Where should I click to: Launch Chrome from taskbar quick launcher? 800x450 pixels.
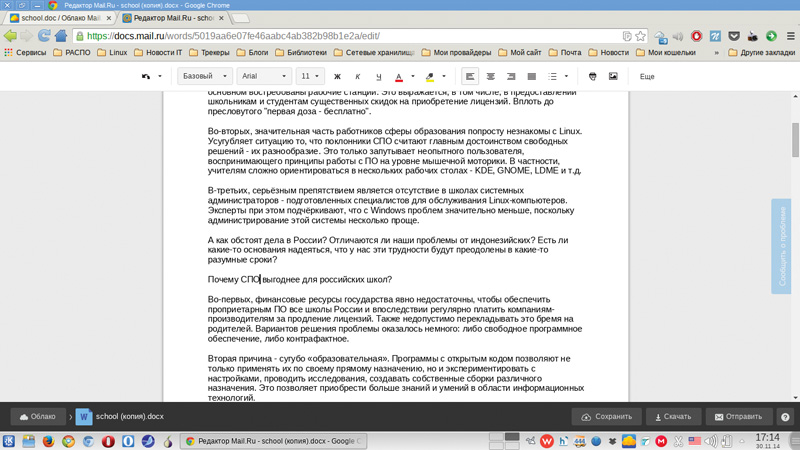click(x=68, y=441)
